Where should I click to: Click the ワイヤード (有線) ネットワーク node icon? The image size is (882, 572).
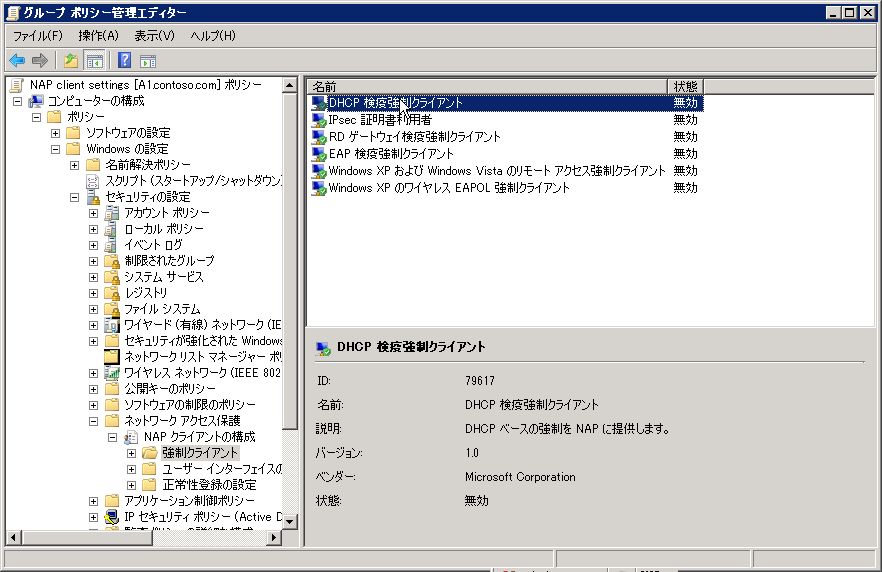(x=112, y=325)
